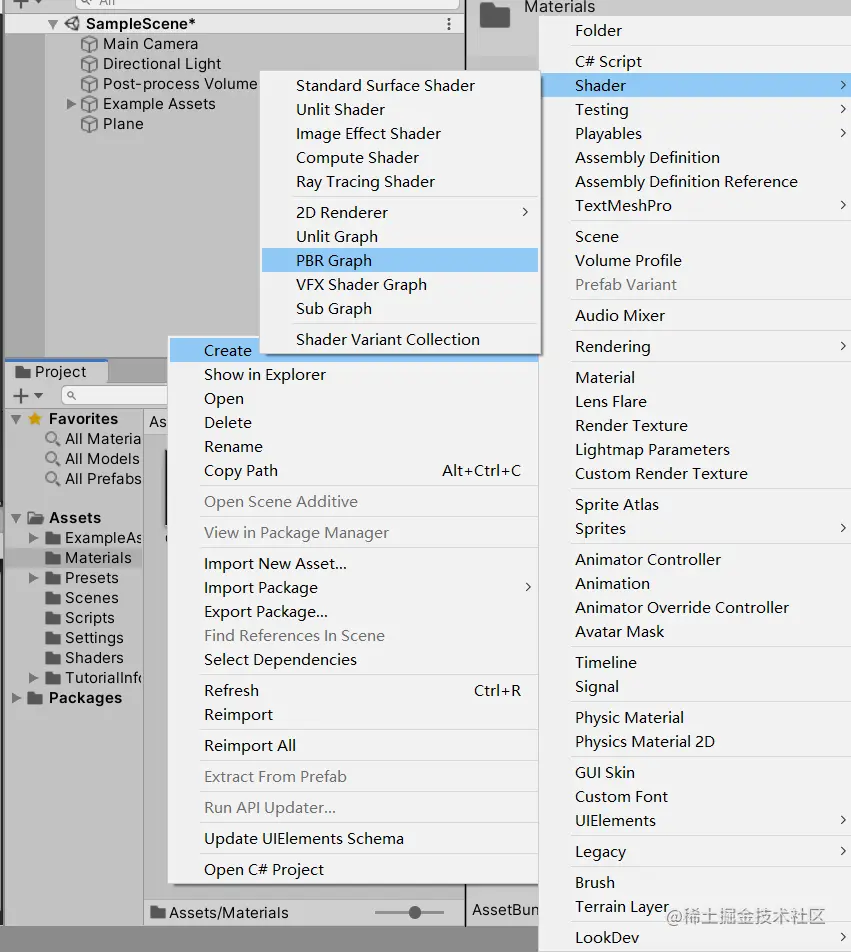Click the SampleScene Unity scene icon

click(x=72, y=24)
